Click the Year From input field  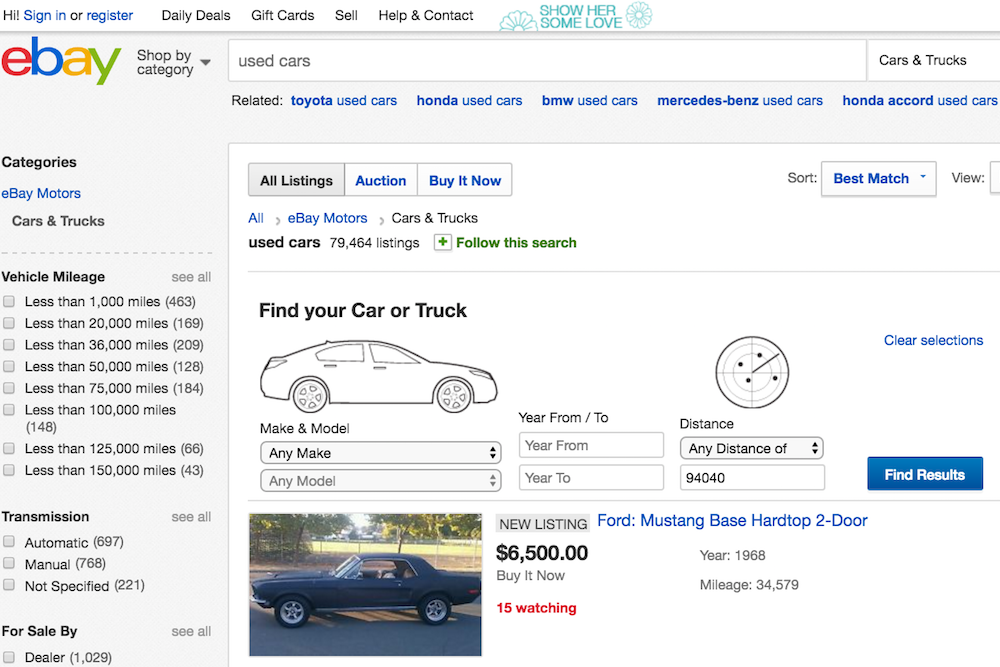[591, 445]
